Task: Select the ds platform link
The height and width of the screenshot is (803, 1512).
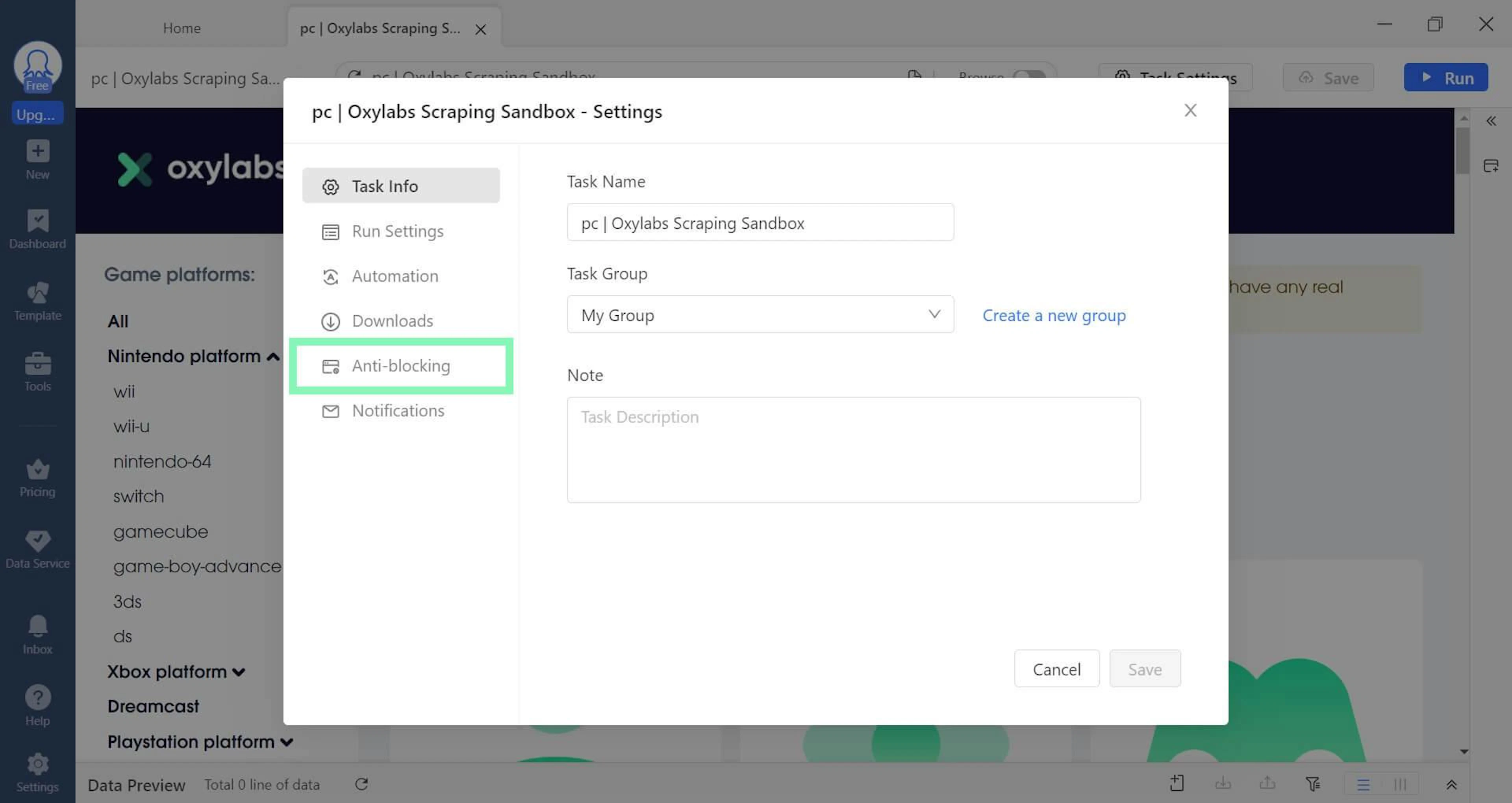Action: click(123, 637)
